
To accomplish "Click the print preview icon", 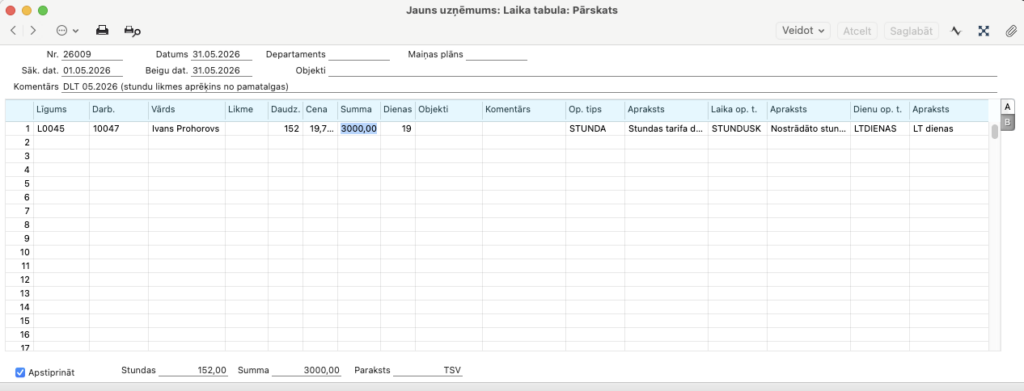I will pos(133,31).
